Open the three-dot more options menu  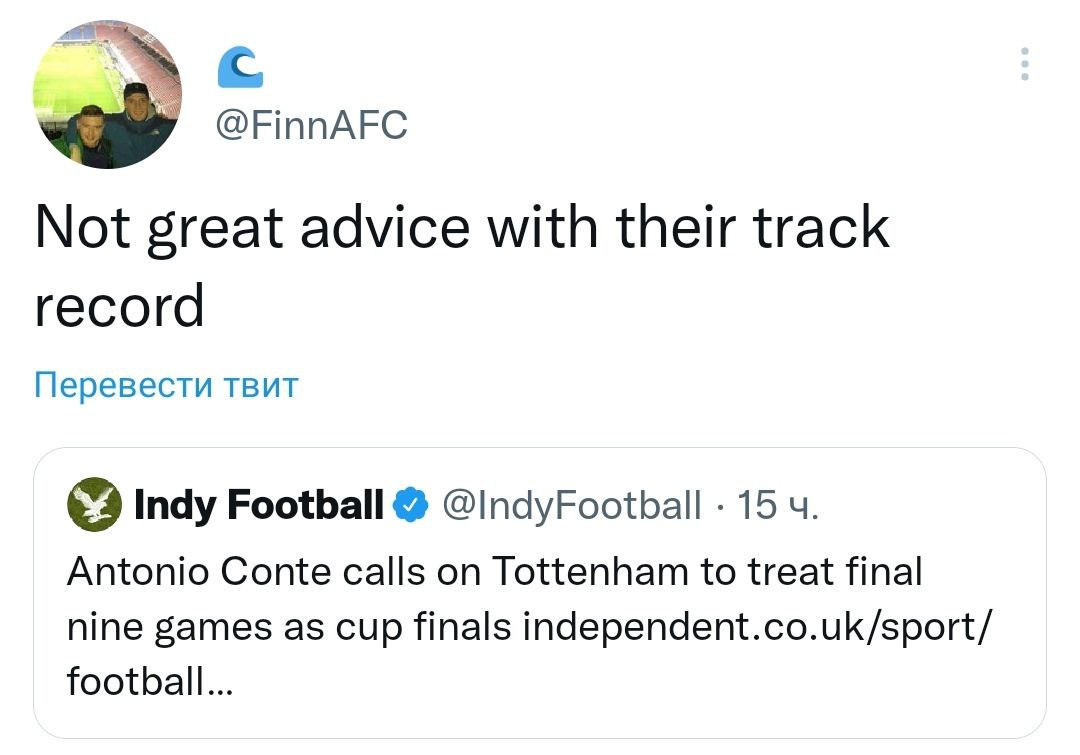(x=1023, y=64)
